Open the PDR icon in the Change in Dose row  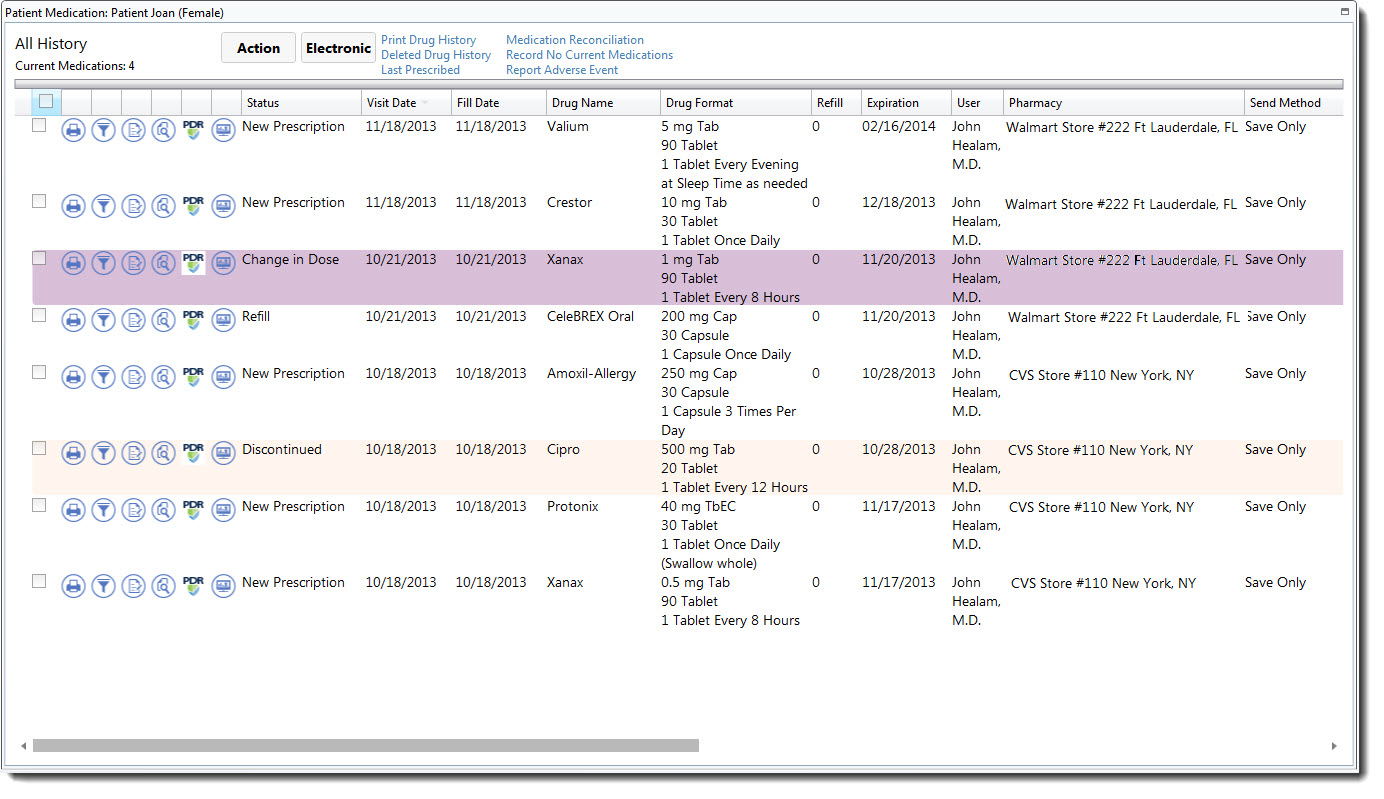[193, 263]
